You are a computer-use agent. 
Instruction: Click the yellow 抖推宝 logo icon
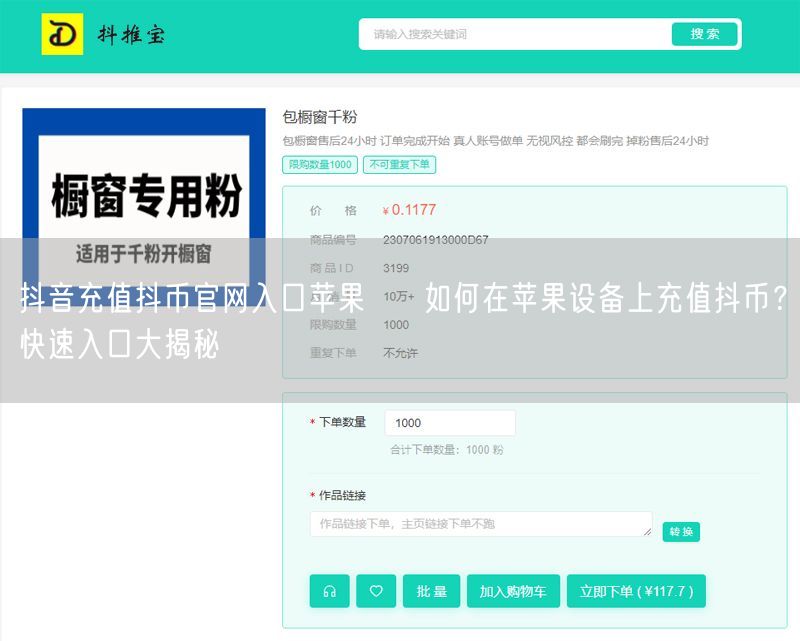tap(62, 34)
